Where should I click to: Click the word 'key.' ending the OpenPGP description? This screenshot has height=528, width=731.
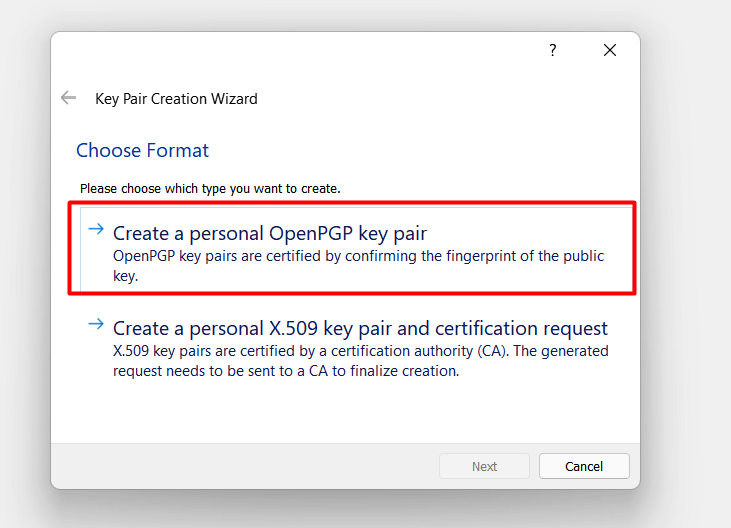(x=125, y=276)
